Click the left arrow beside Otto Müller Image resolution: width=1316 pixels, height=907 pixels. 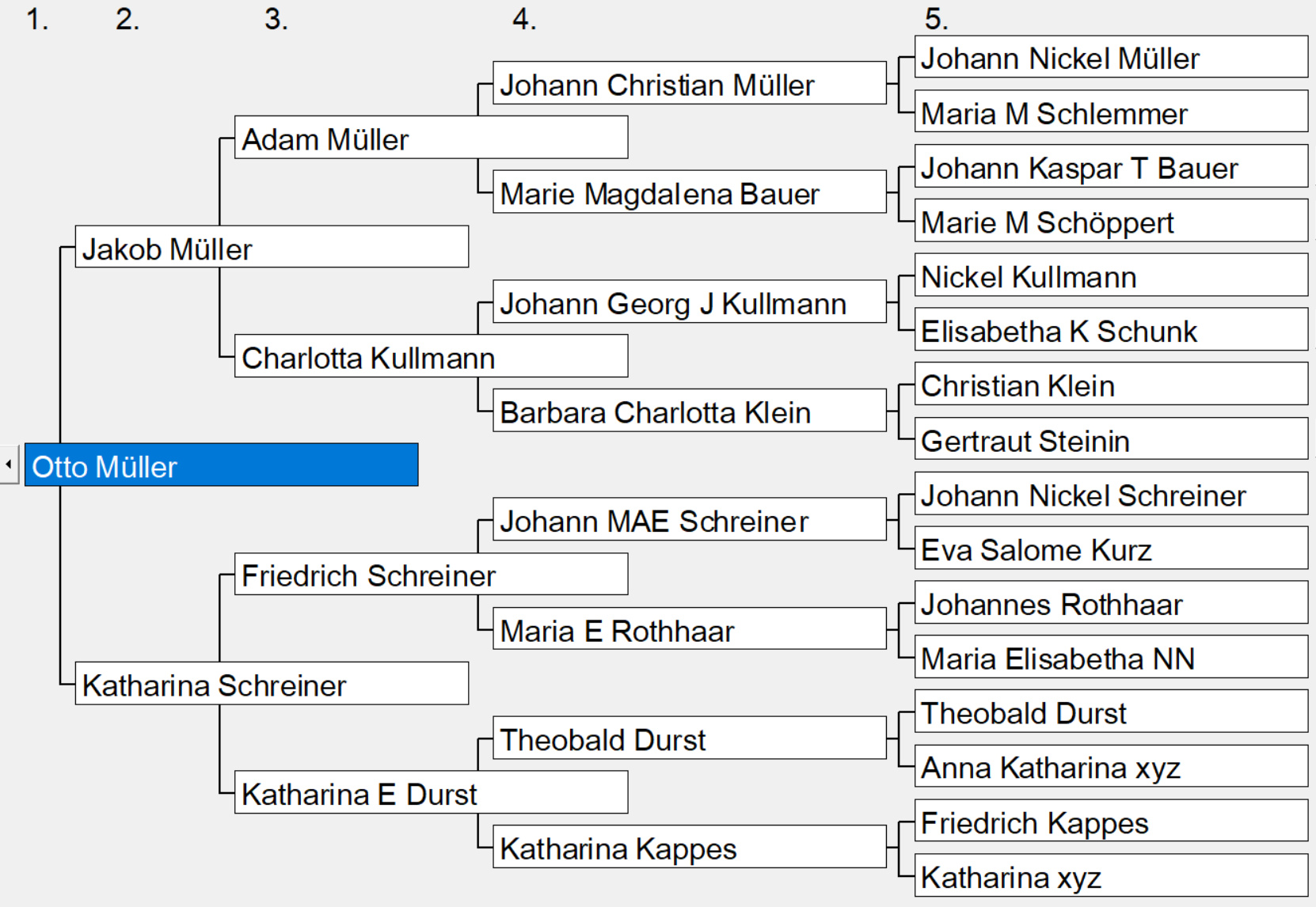[9, 465]
